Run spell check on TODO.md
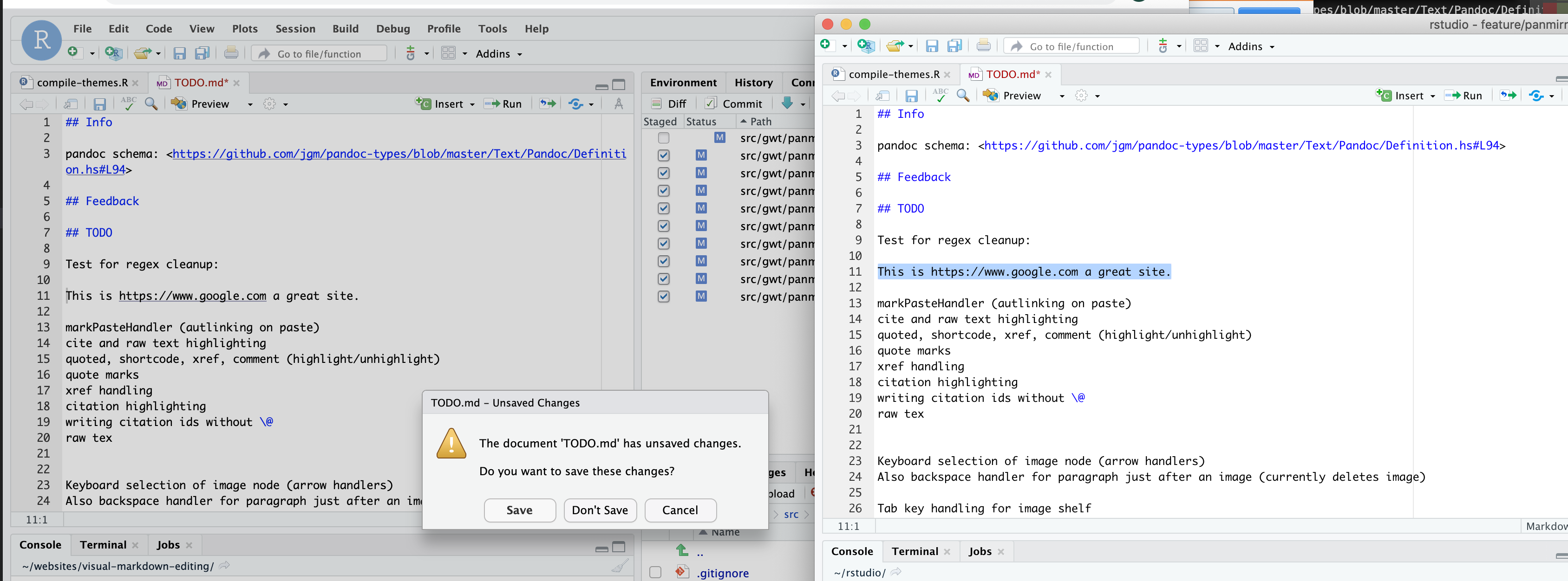Image resolution: width=1568 pixels, height=581 pixels. click(128, 103)
